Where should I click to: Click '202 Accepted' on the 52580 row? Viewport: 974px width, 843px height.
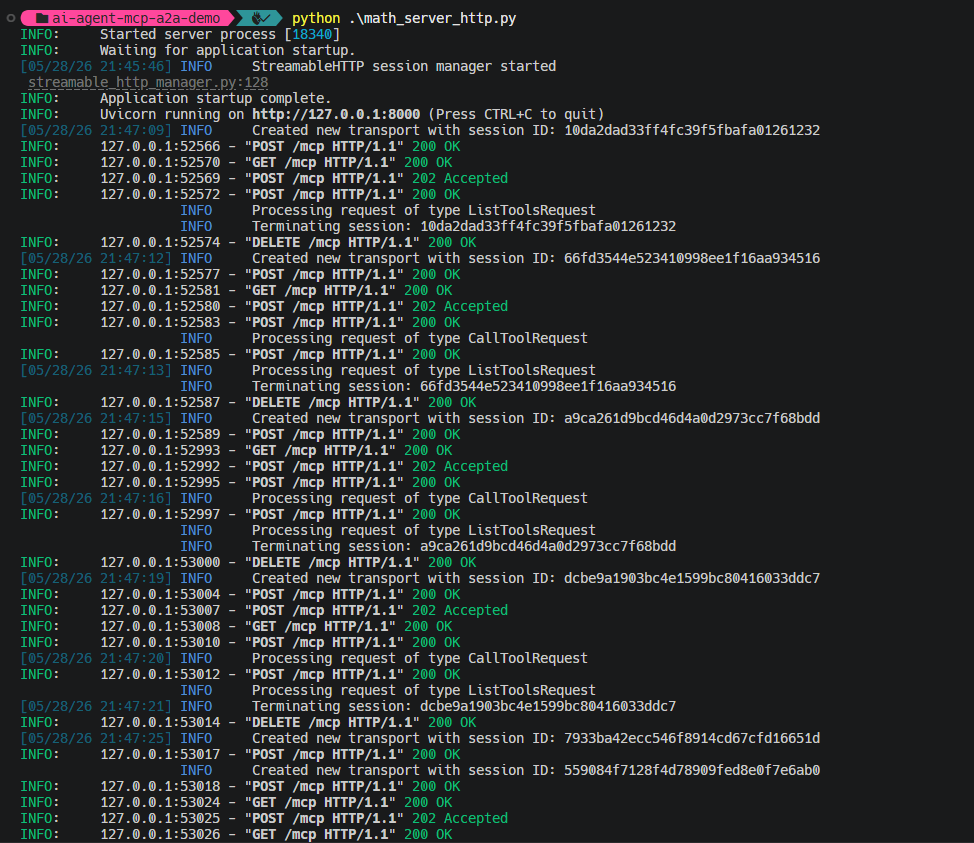coord(460,306)
